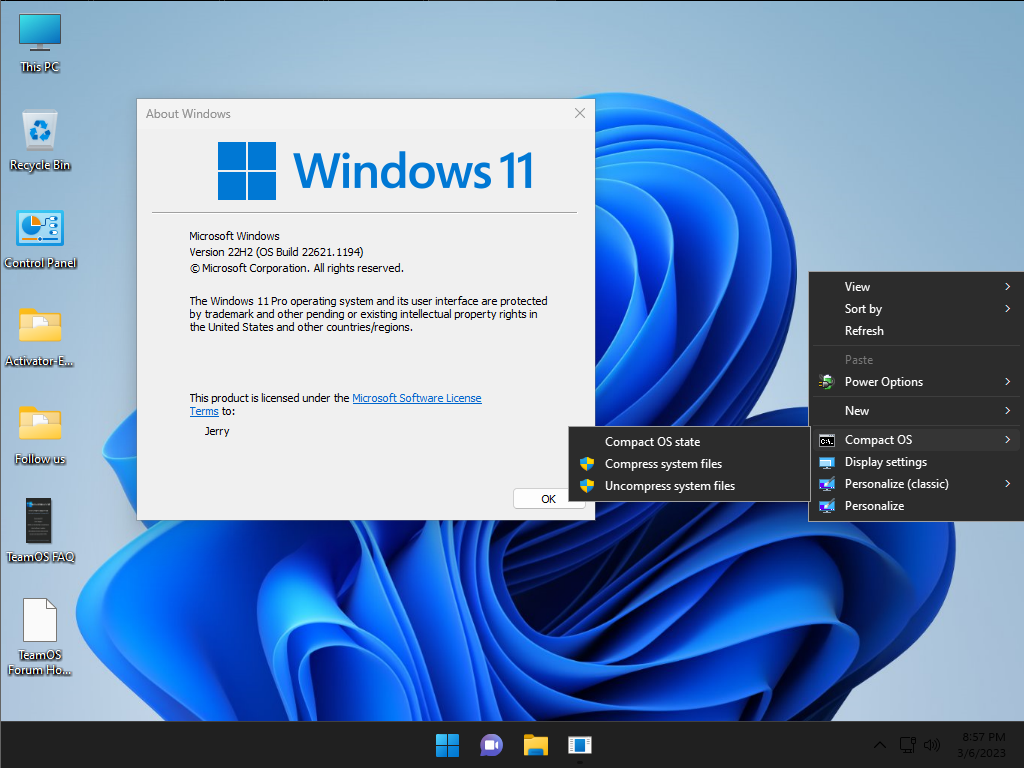Click the shield icon beside Uncompress system files
The width and height of the screenshot is (1024, 768).
pos(586,486)
